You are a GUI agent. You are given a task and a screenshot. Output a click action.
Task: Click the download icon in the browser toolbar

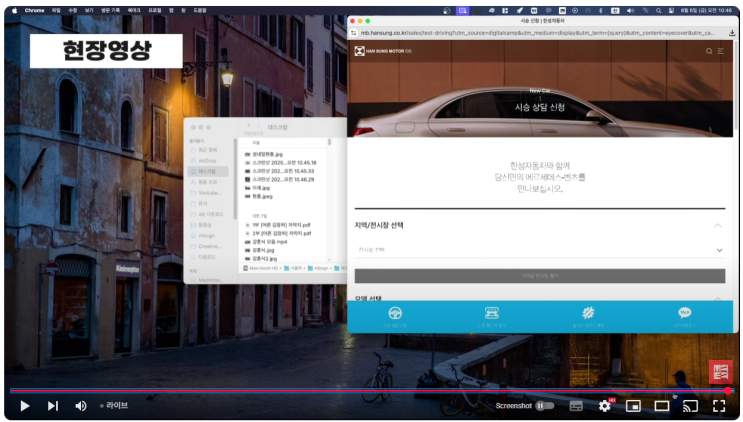tap(732, 33)
